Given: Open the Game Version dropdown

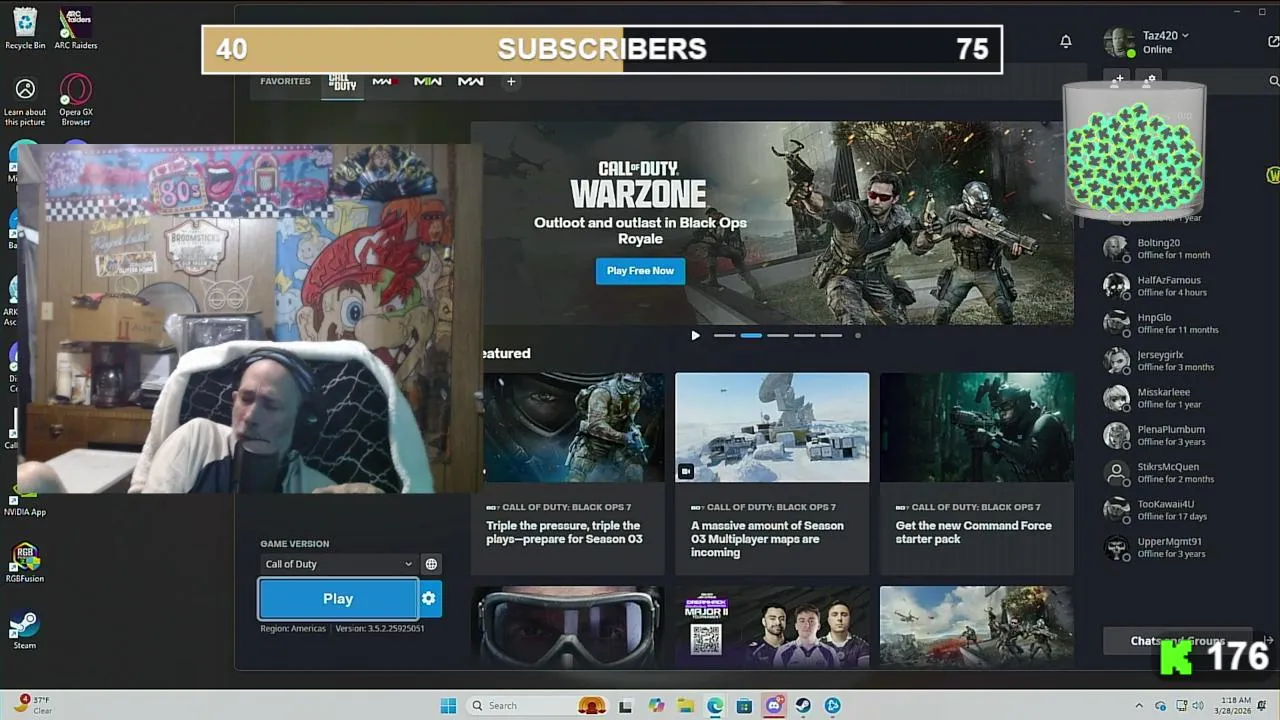Looking at the screenshot, I should point(339,564).
